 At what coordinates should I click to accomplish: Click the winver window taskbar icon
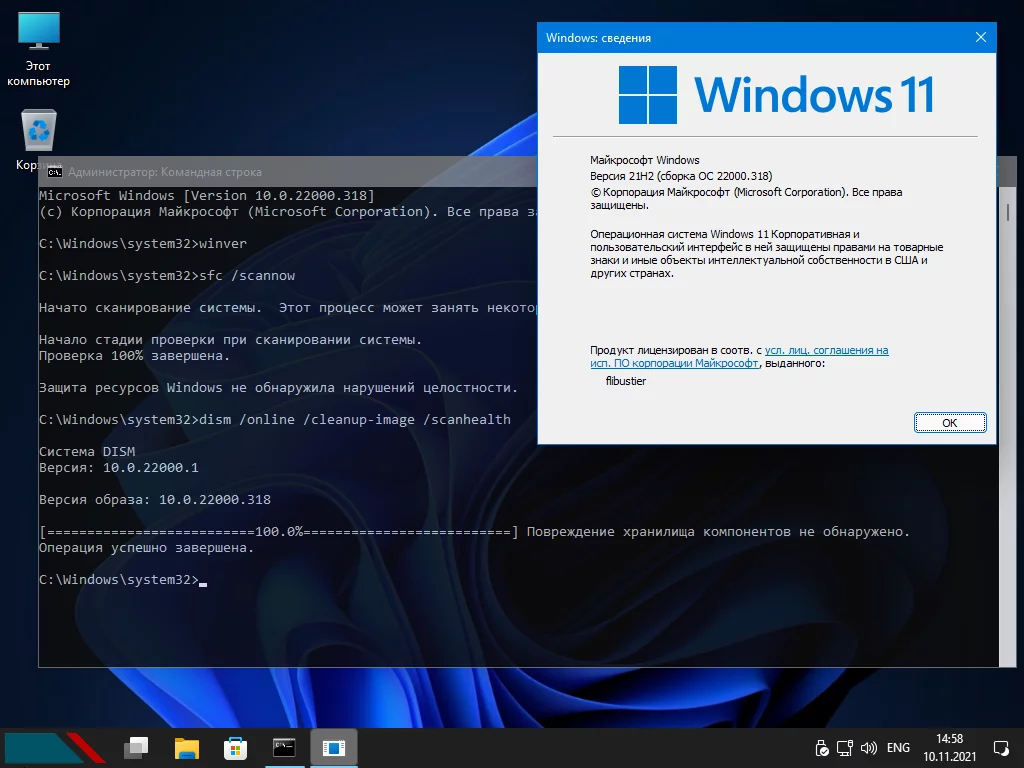click(x=334, y=747)
